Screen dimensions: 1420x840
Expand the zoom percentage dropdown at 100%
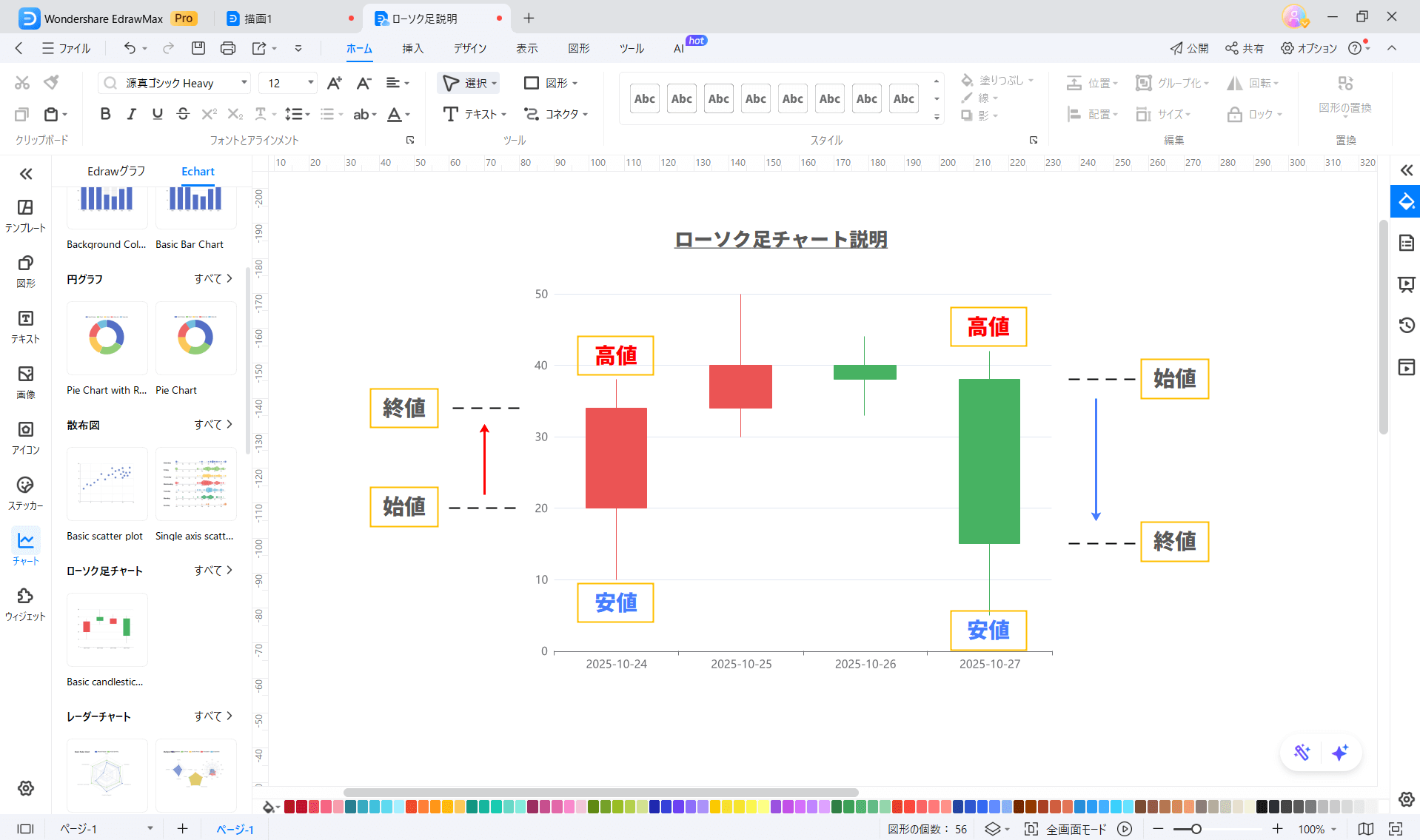(1334, 829)
